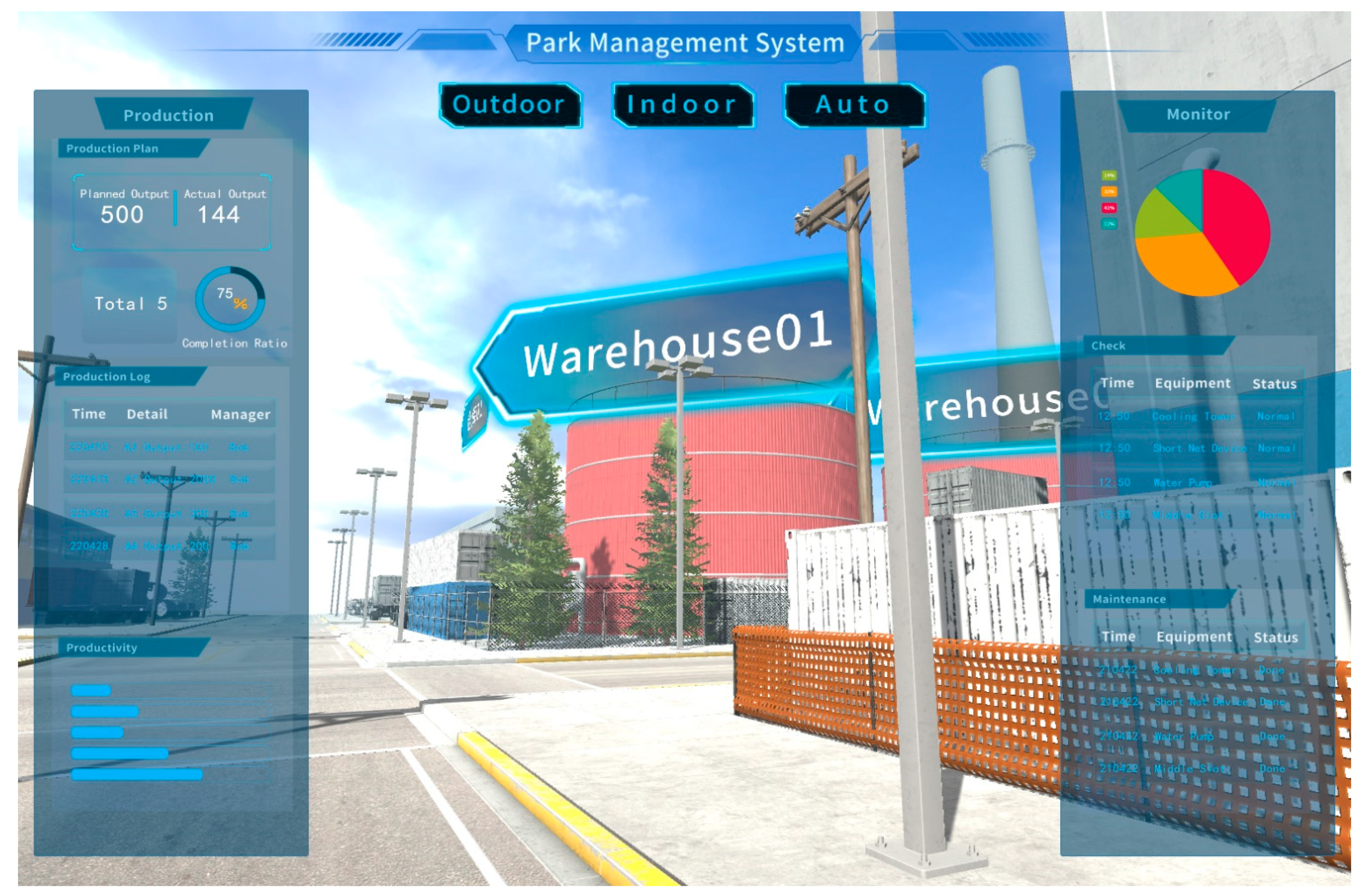Select Water Pump row in Maintenance table

1197,736
